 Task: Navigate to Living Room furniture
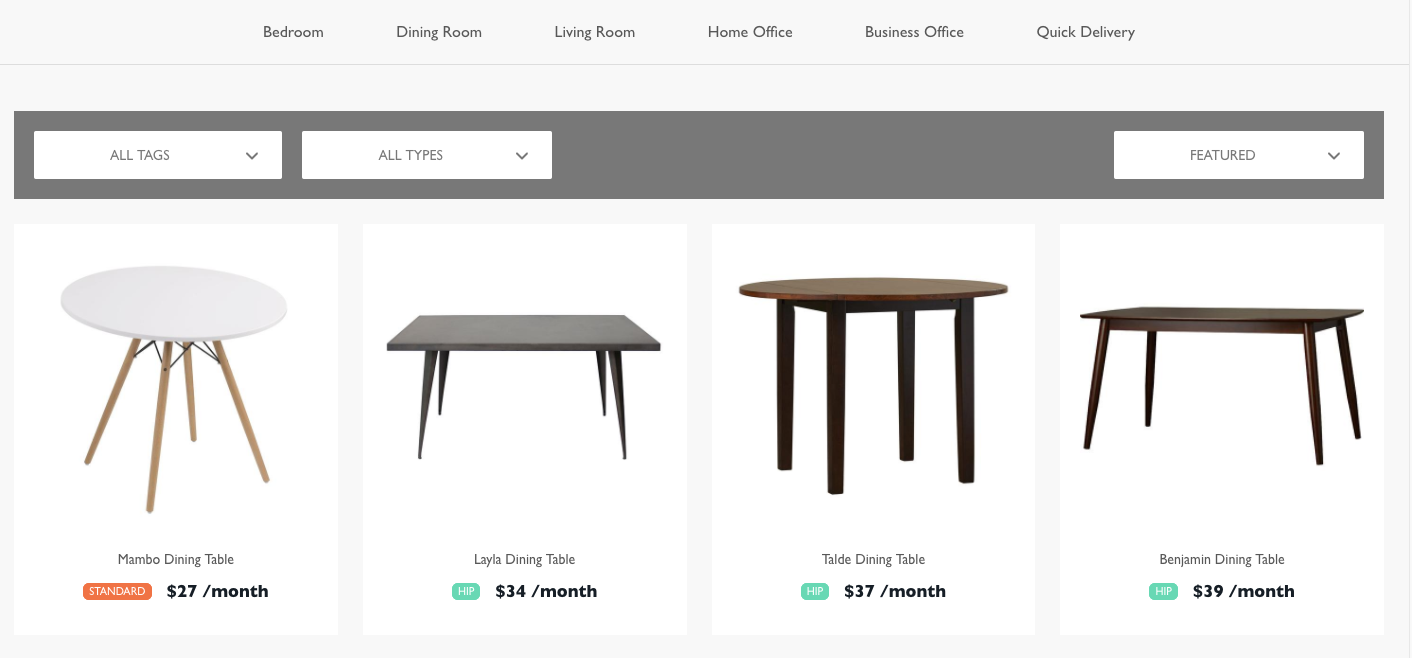594,32
